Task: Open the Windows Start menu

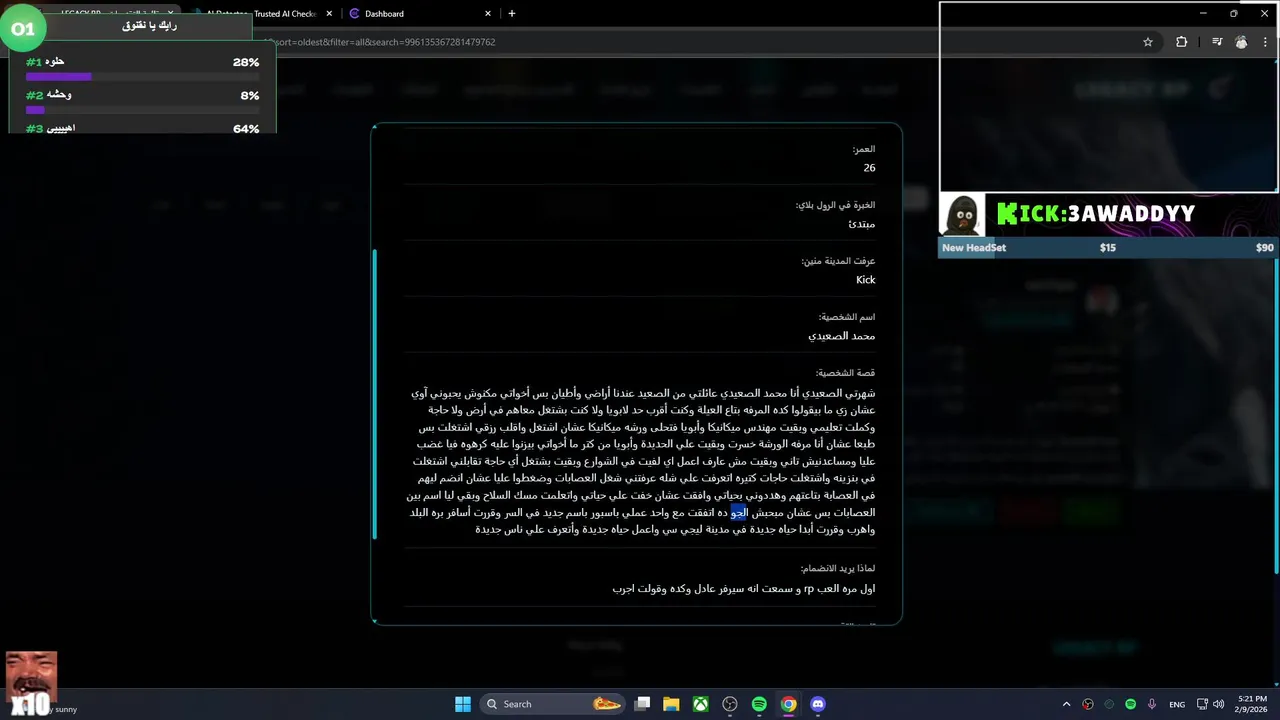Action: click(x=463, y=704)
